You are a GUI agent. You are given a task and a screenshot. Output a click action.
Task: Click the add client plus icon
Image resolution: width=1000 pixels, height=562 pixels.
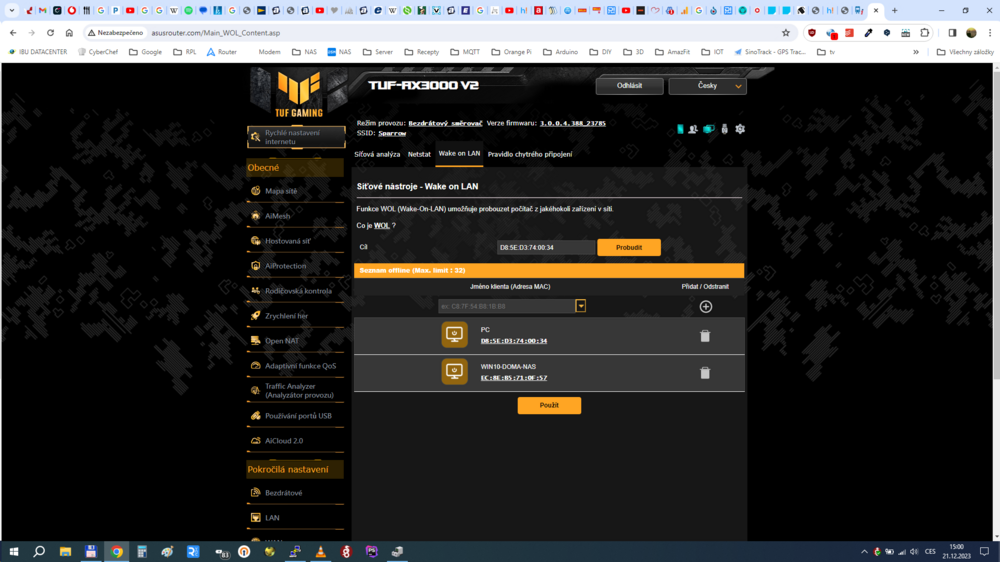pos(705,307)
